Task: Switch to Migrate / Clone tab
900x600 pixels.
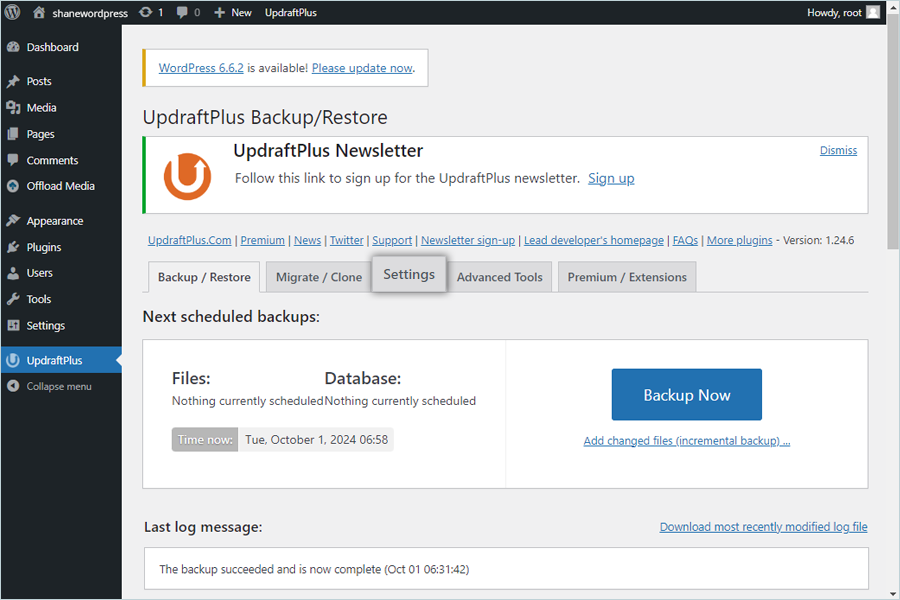Action: click(319, 277)
